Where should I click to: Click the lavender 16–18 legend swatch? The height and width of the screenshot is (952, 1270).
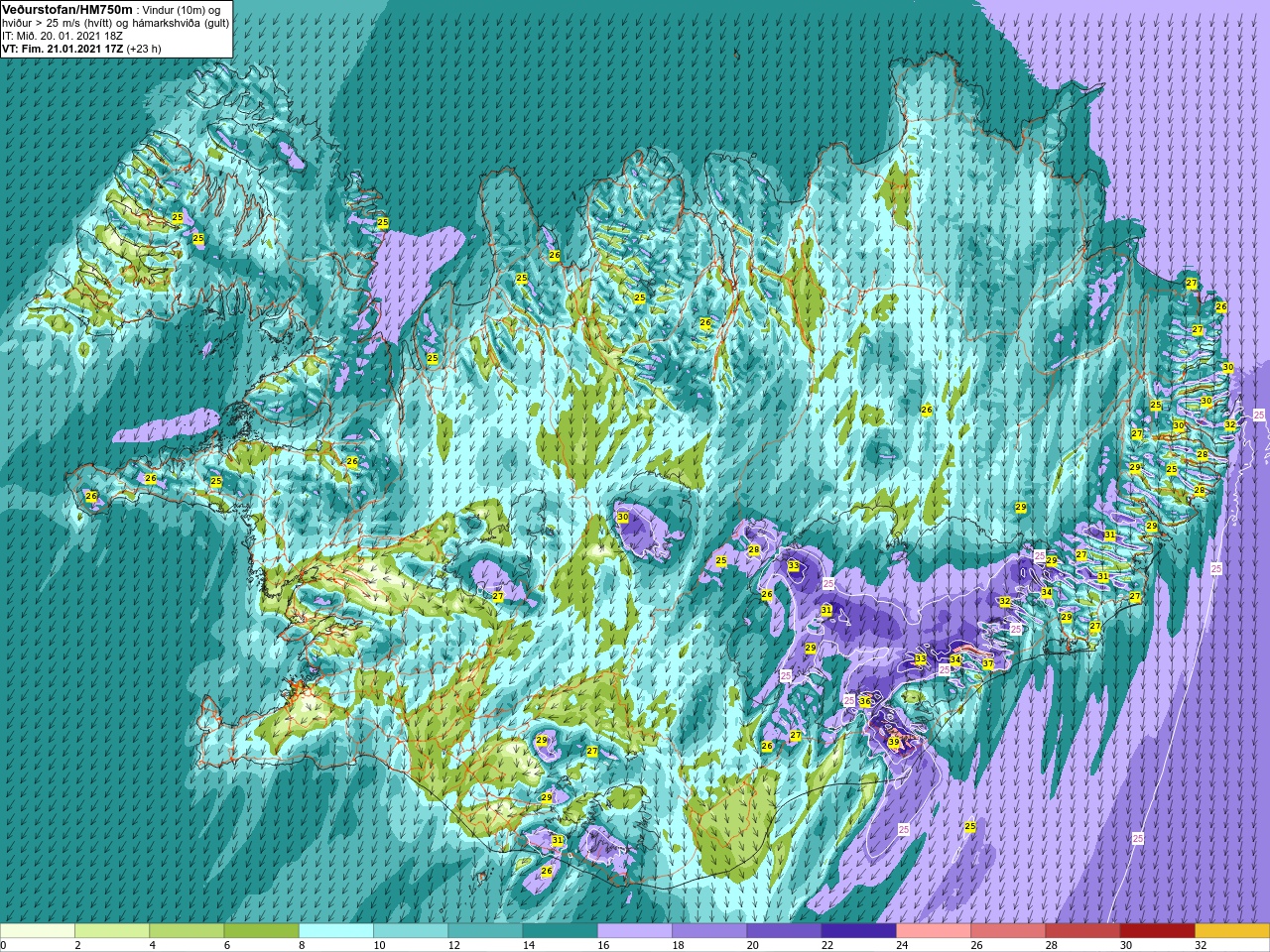635,931
